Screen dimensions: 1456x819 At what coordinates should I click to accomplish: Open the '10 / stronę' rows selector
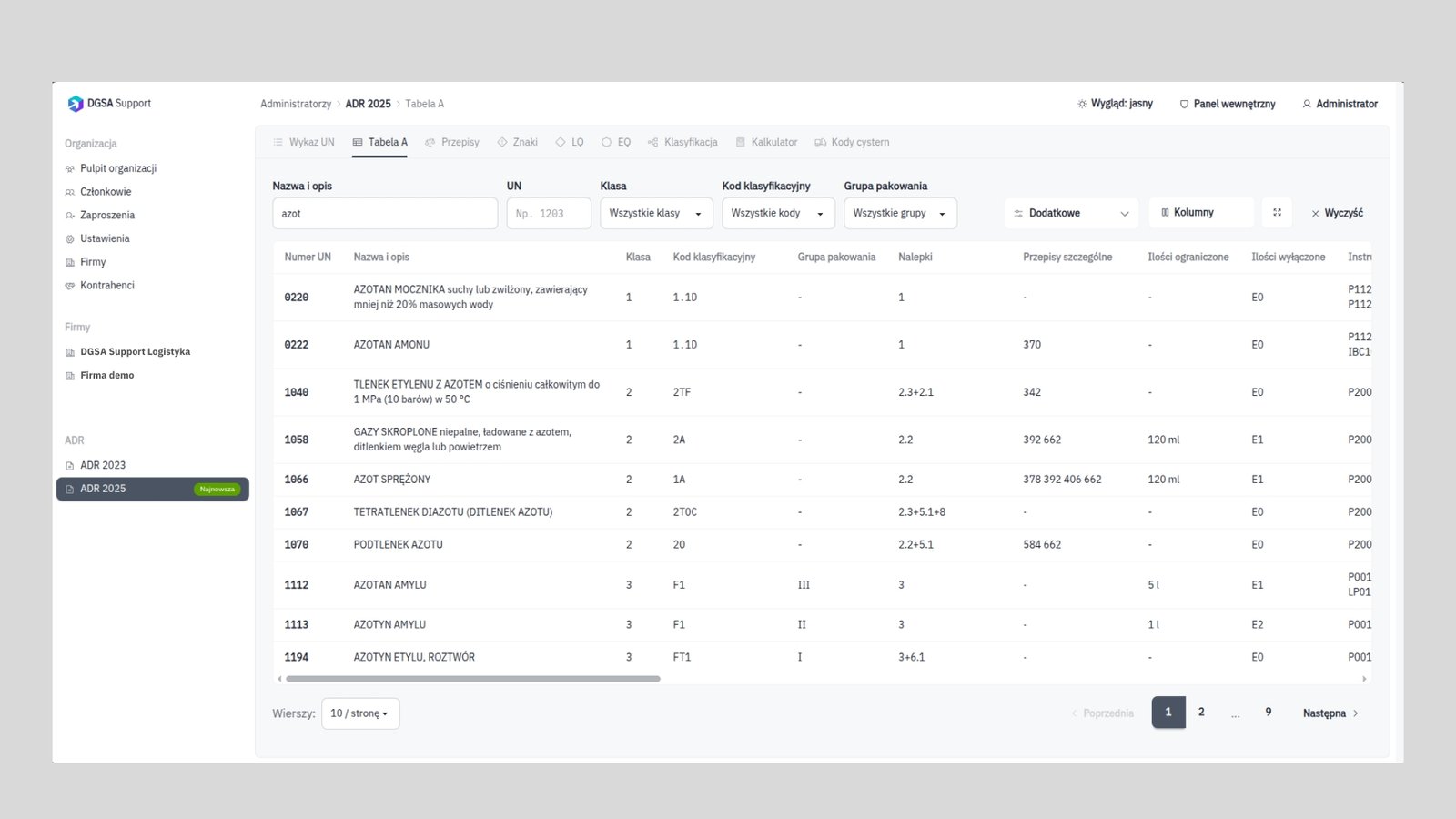pyautogui.click(x=360, y=713)
